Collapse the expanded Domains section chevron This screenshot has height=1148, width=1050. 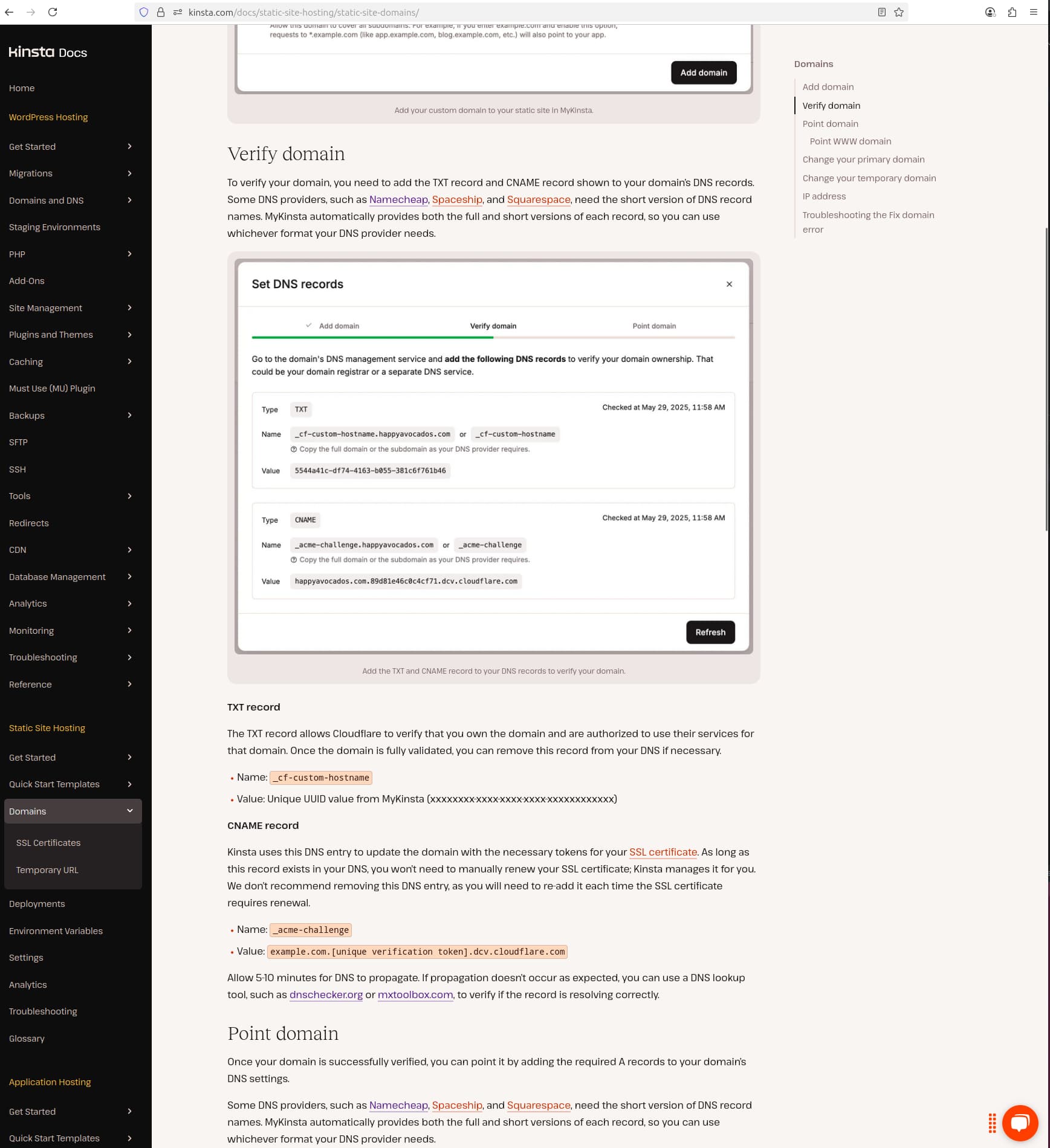129,811
